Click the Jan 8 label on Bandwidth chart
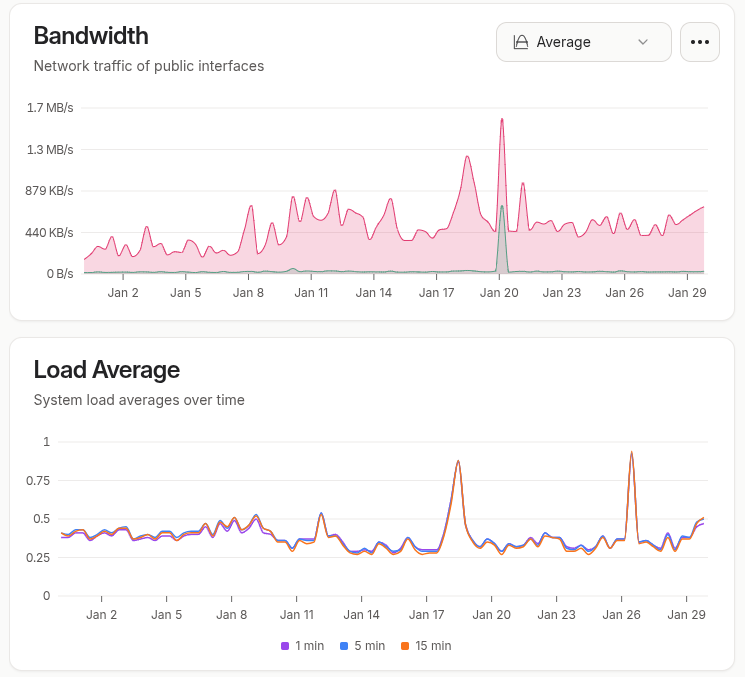Image resolution: width=745 pixels, height=677 pixels. coord(248,293)
